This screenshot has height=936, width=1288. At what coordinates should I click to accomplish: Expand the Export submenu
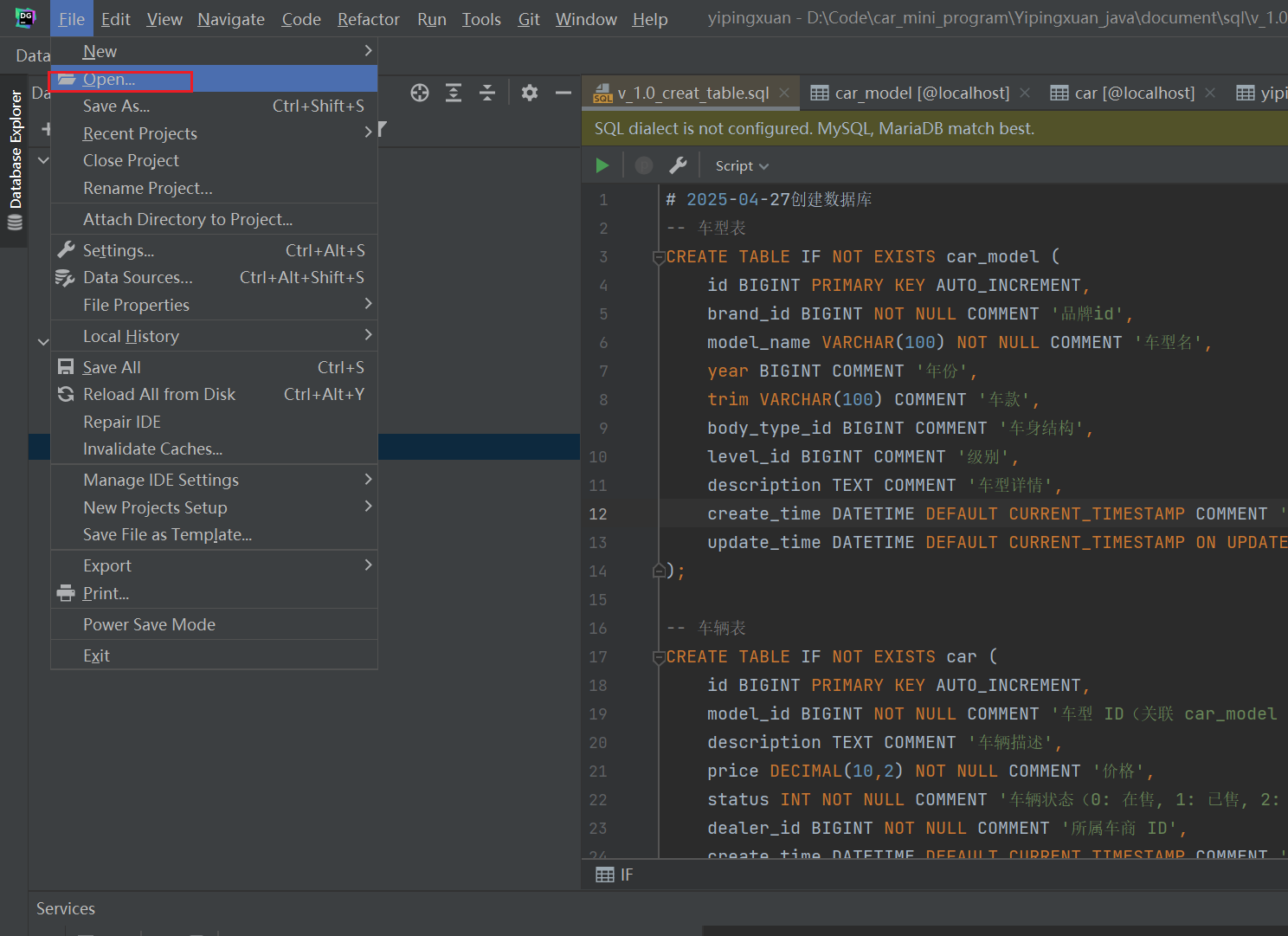pyautogui.click(x=107, y=565)
